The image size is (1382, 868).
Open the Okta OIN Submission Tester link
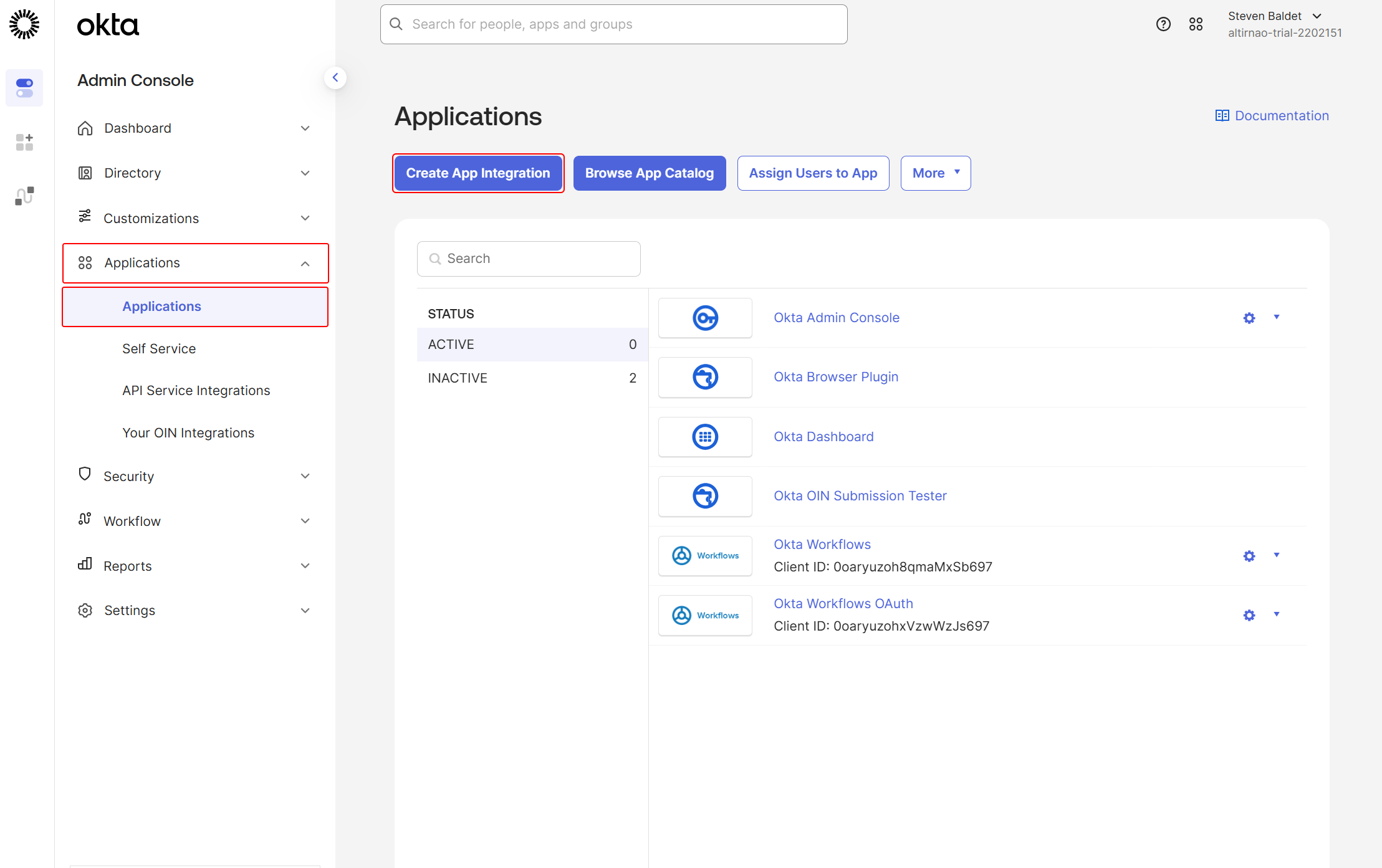[x=860, y=496]
